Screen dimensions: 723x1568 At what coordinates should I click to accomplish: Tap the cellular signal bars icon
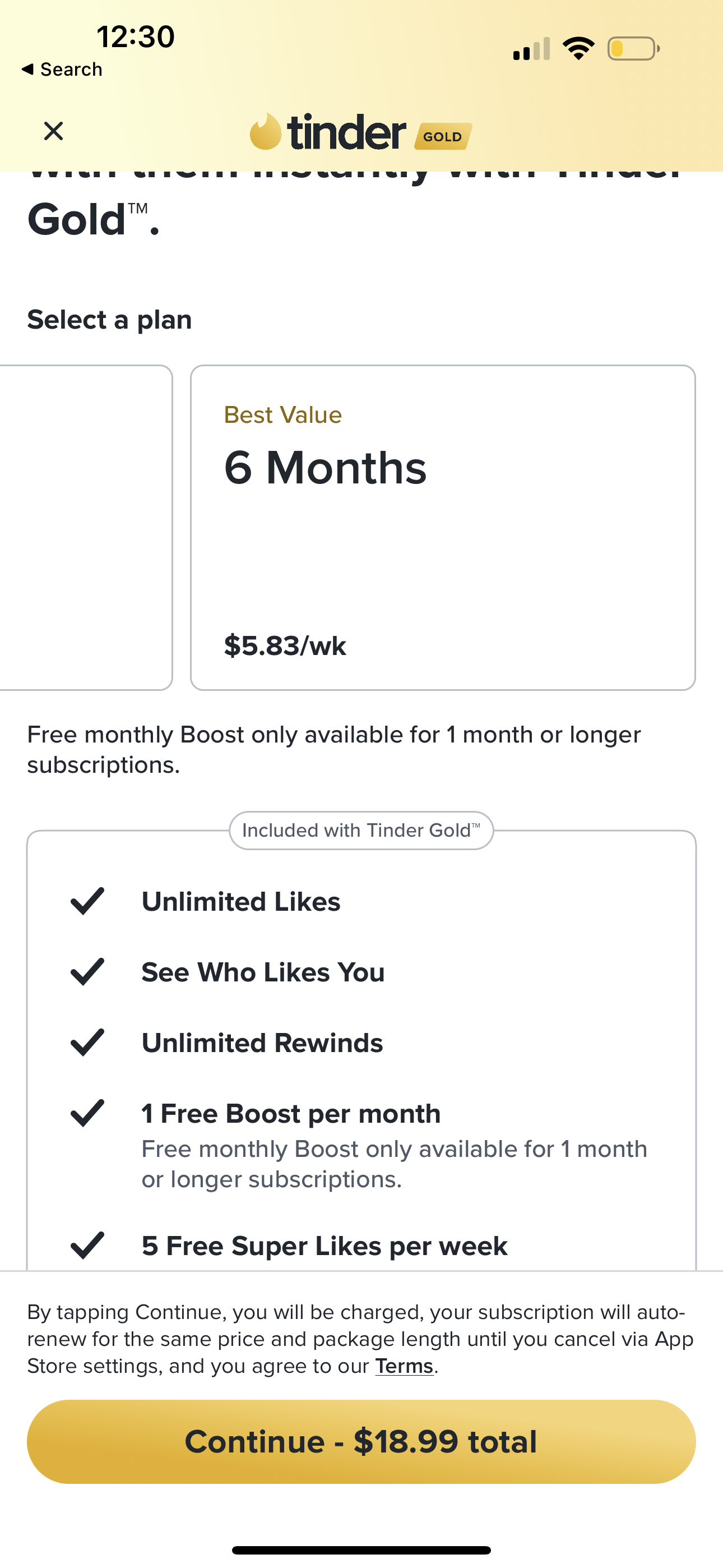click(x=531, y=49)
